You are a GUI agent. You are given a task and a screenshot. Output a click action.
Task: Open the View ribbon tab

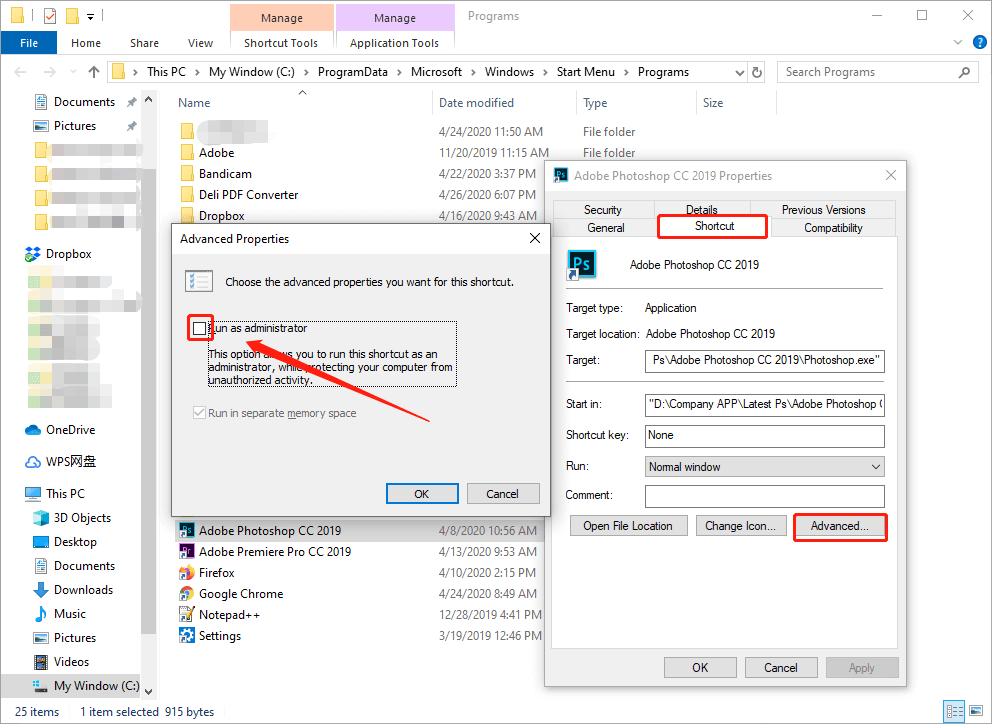tap(201, 43)
